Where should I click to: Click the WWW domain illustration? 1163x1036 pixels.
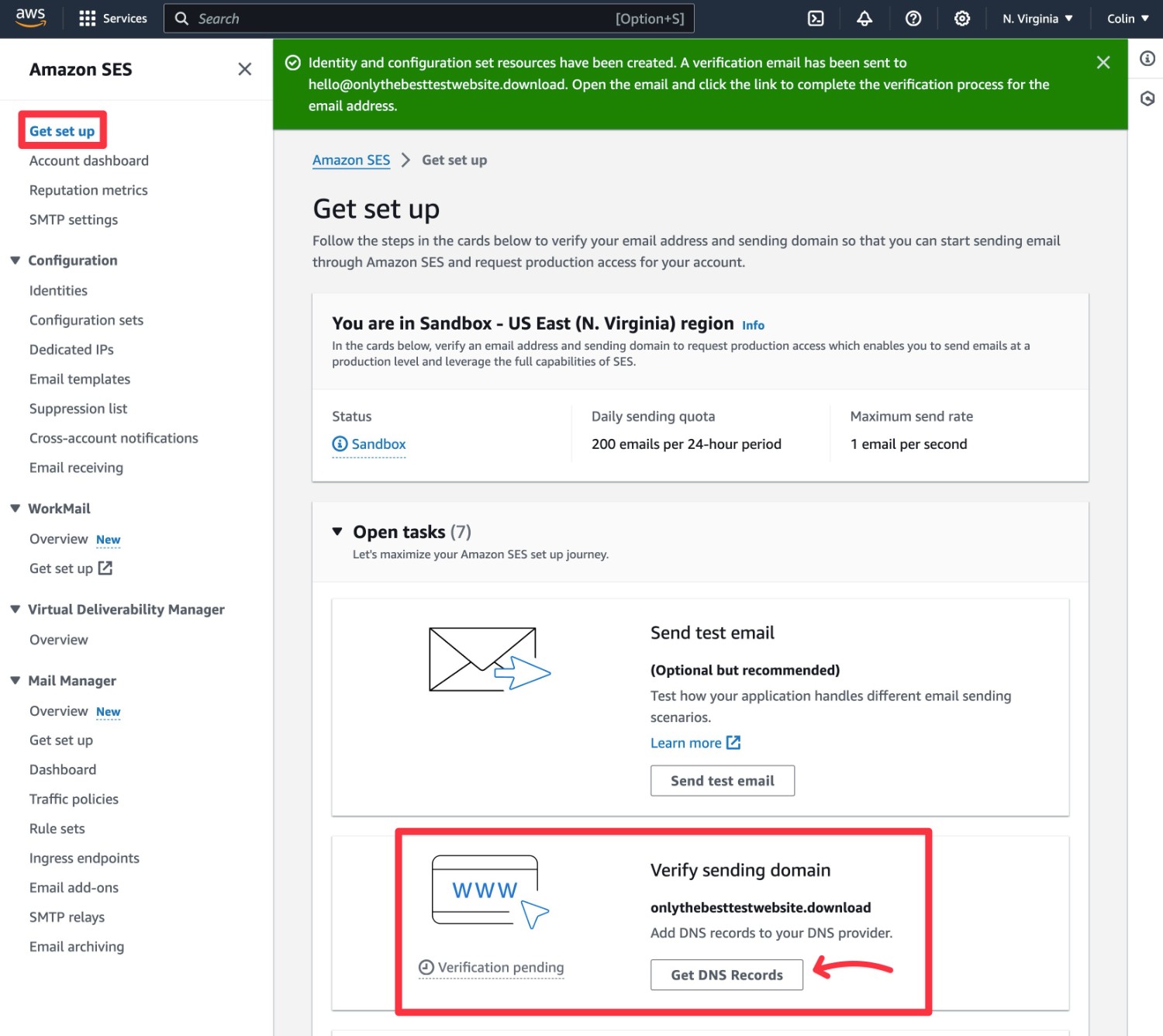tap(490, 892)
